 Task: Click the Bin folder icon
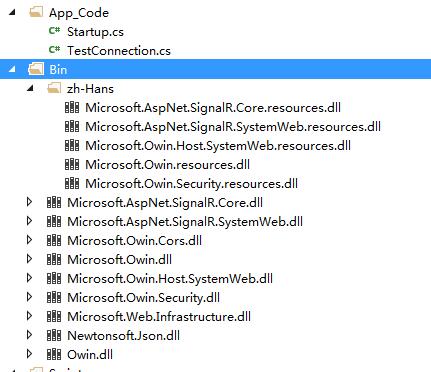36,69
